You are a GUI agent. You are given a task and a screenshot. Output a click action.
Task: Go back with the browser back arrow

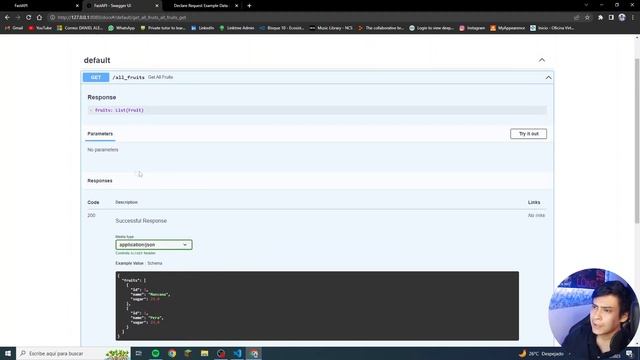point(7,18)
